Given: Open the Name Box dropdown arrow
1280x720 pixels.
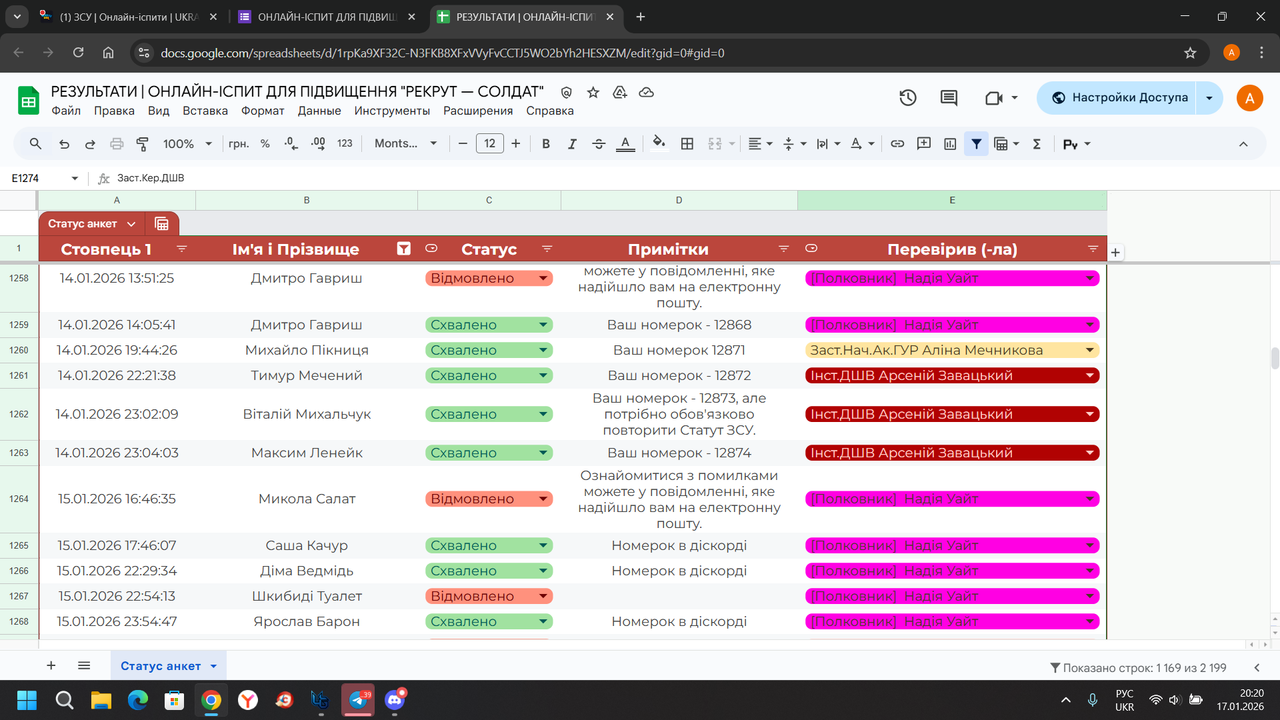Looking at the screenshot, I should (75, 178).
